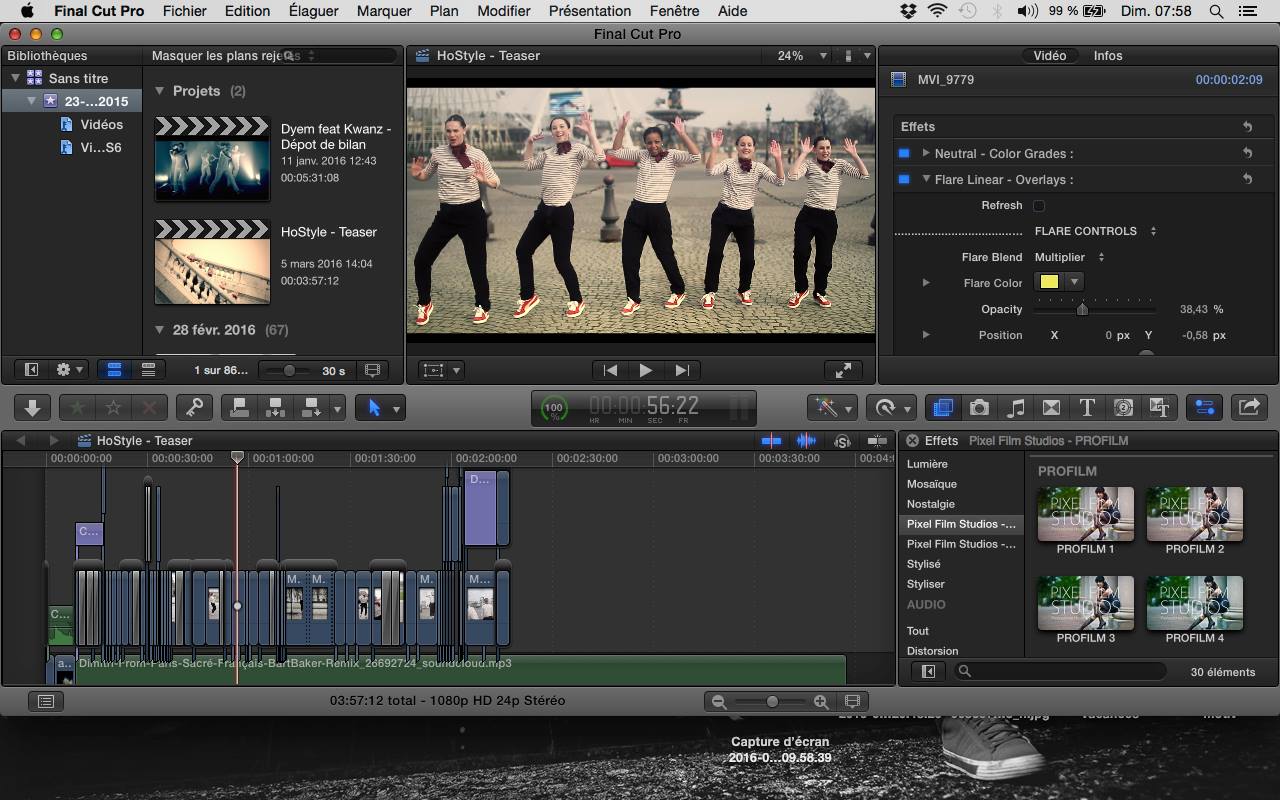Open the Share project button
The width and height of the screenshot is (1280, 800).
(1249, 407)
